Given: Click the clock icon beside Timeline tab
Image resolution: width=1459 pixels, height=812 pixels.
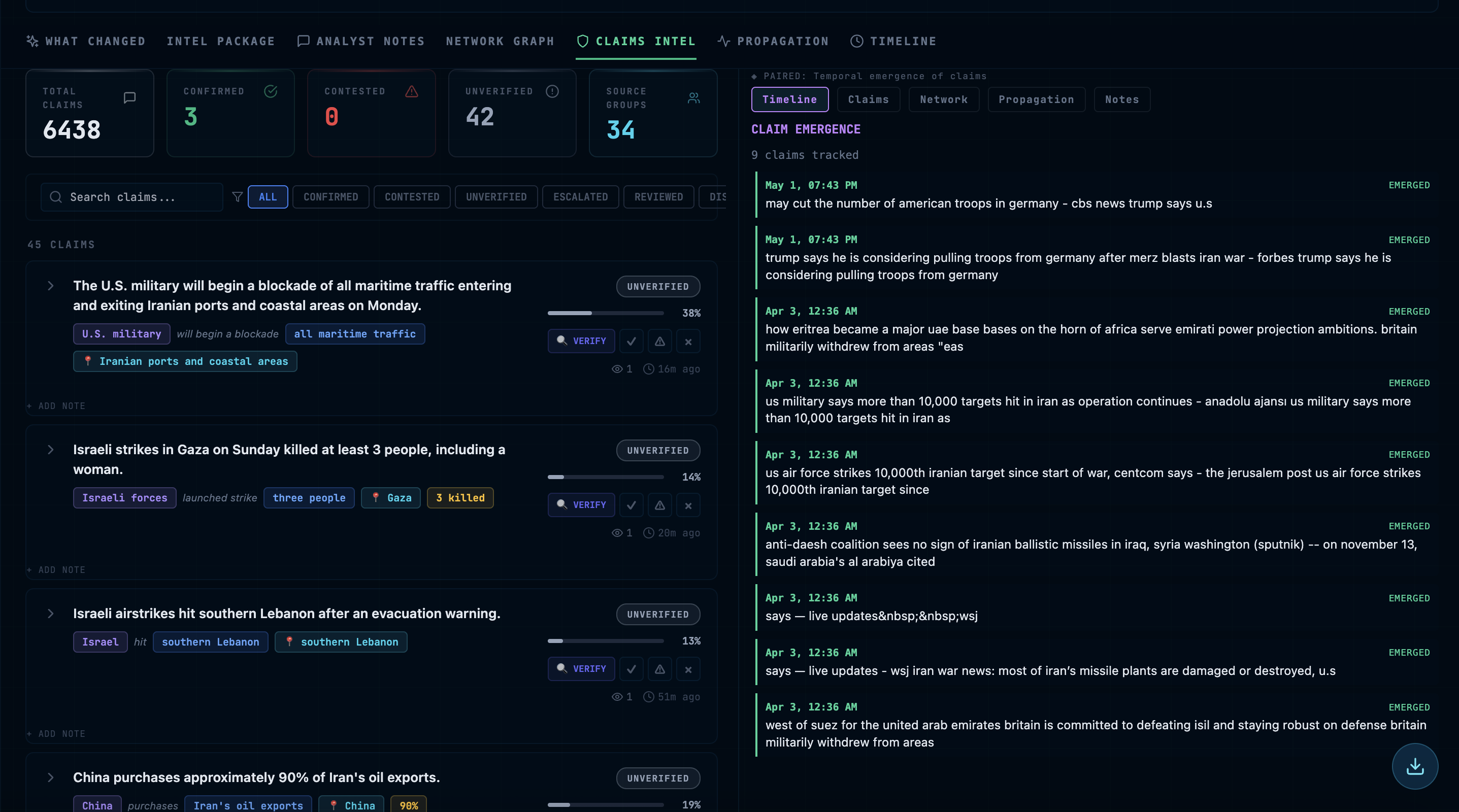Looking at the screenshot, I should 856,41.
